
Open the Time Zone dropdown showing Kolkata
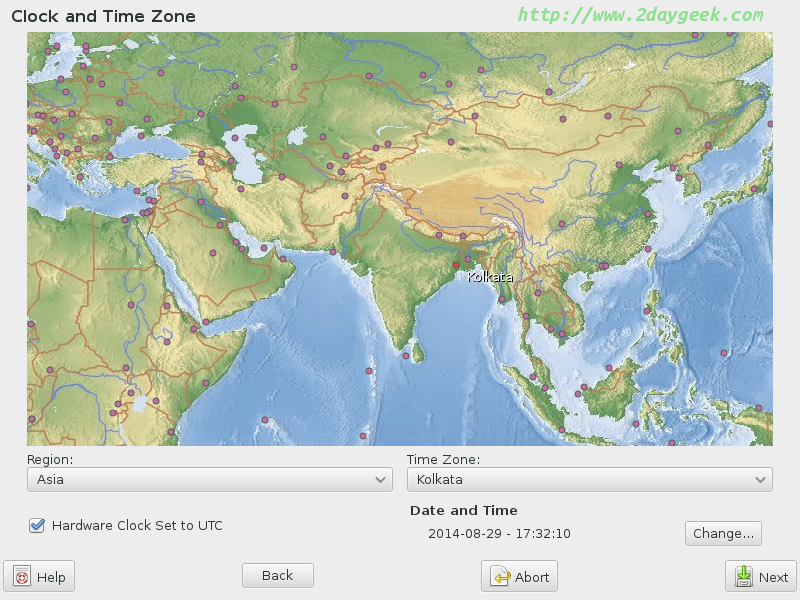[589, 480]
